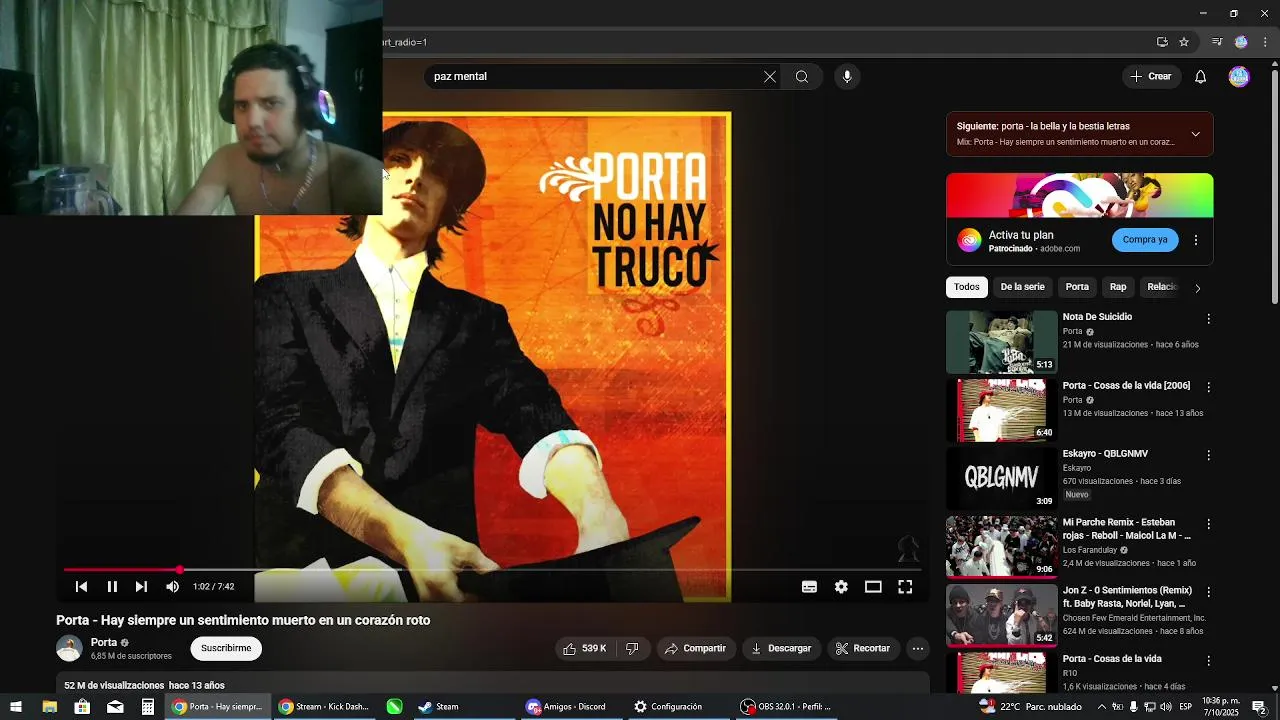The image size is (1280, 720).
Task: Expand the Siguiente mix playlist panel
Action: pos(1195,134)
